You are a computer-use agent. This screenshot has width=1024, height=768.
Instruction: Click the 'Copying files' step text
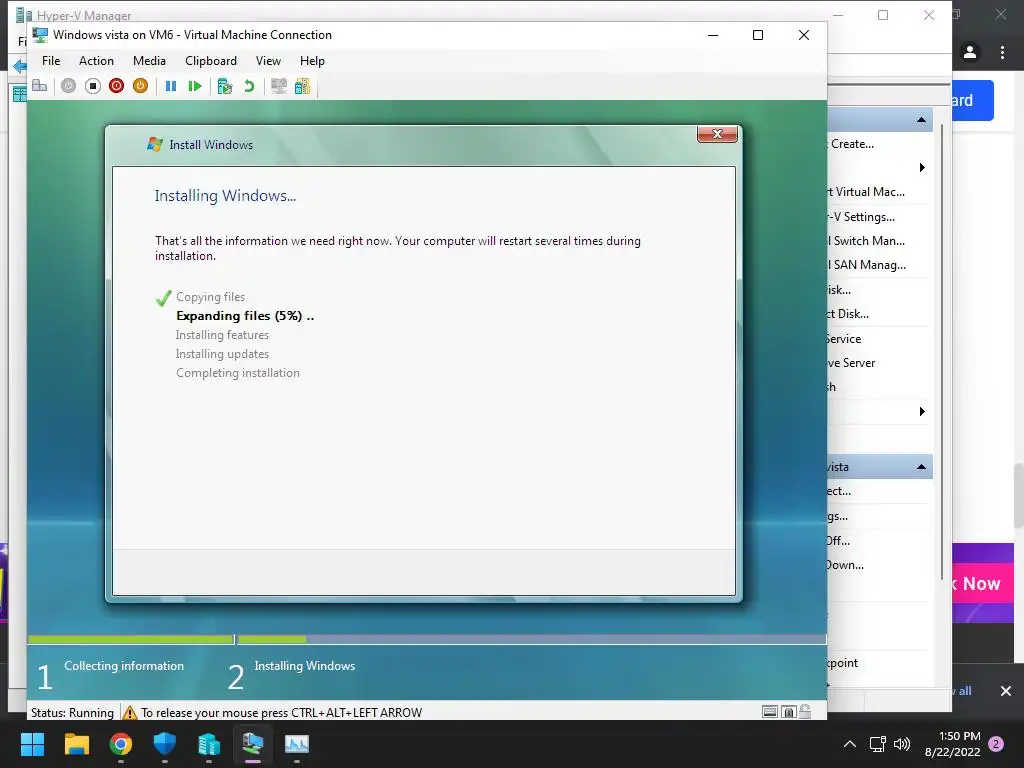tap(210, 296)
